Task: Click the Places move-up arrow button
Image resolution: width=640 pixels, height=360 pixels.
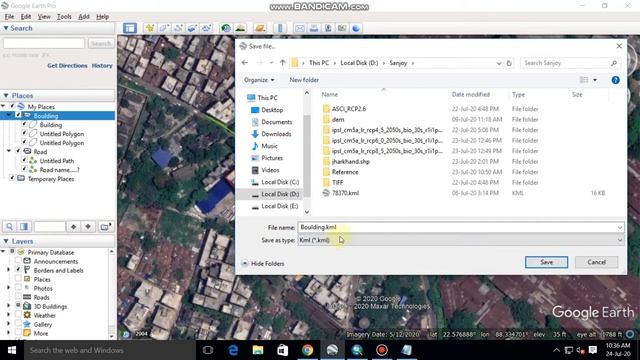Action: click(73, 227)
